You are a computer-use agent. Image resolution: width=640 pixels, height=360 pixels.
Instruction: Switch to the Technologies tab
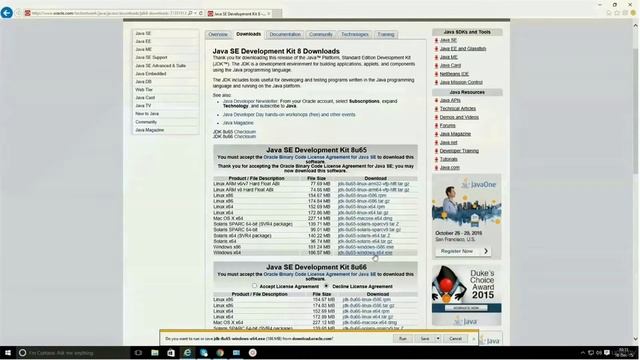[355, 34]
